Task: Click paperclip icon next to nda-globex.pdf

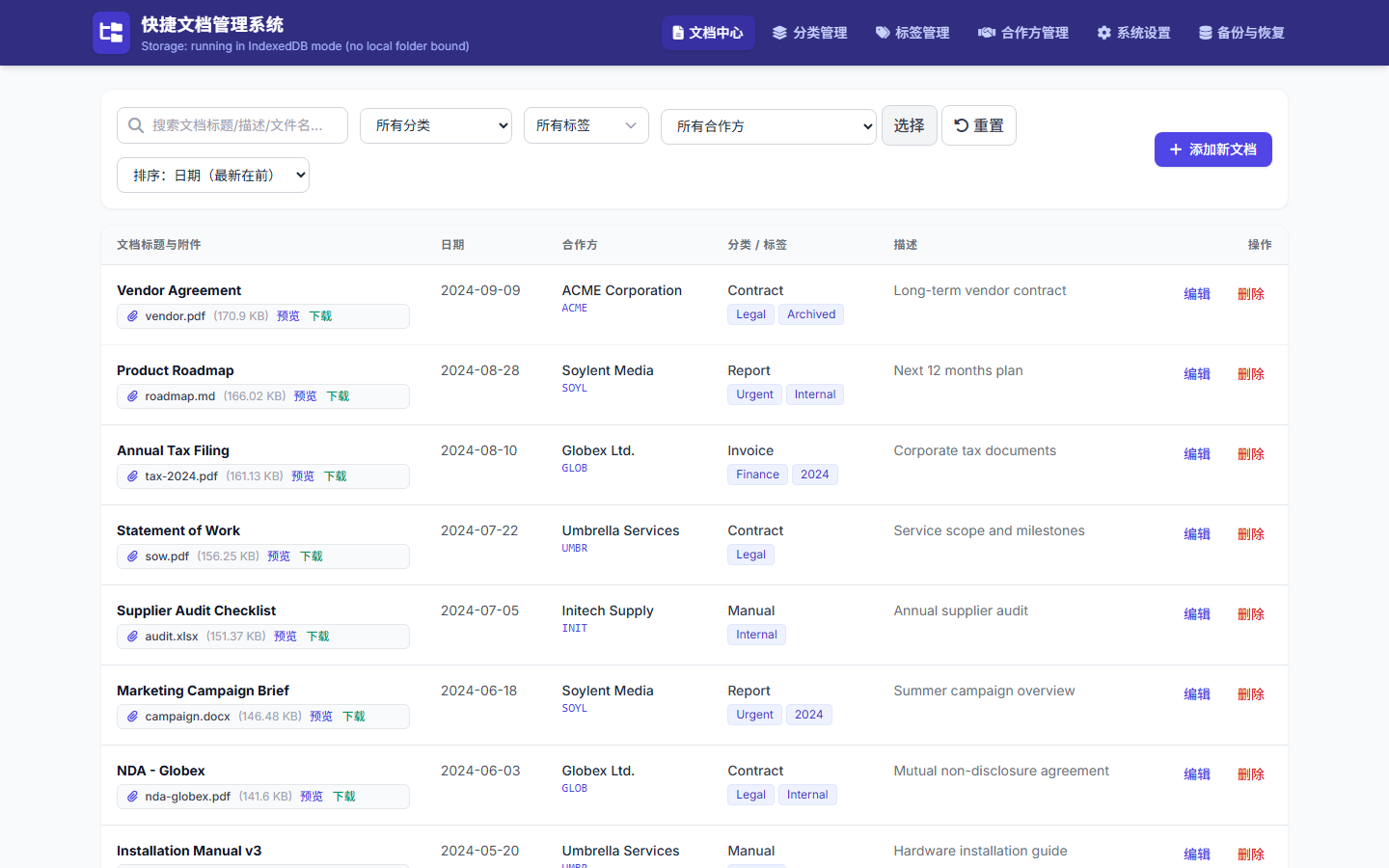Action: click(133, 797)
